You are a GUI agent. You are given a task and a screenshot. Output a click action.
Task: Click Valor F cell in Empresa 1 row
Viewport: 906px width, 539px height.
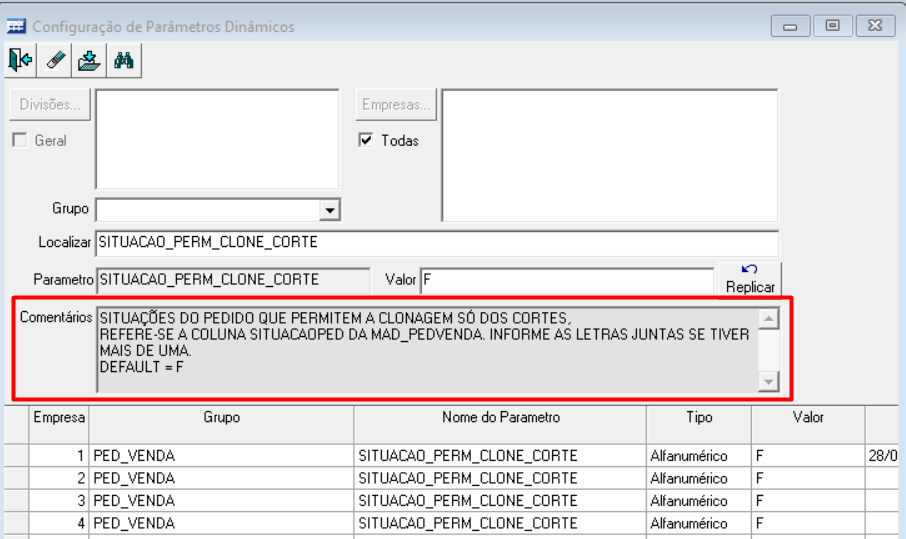coord(808,456)
